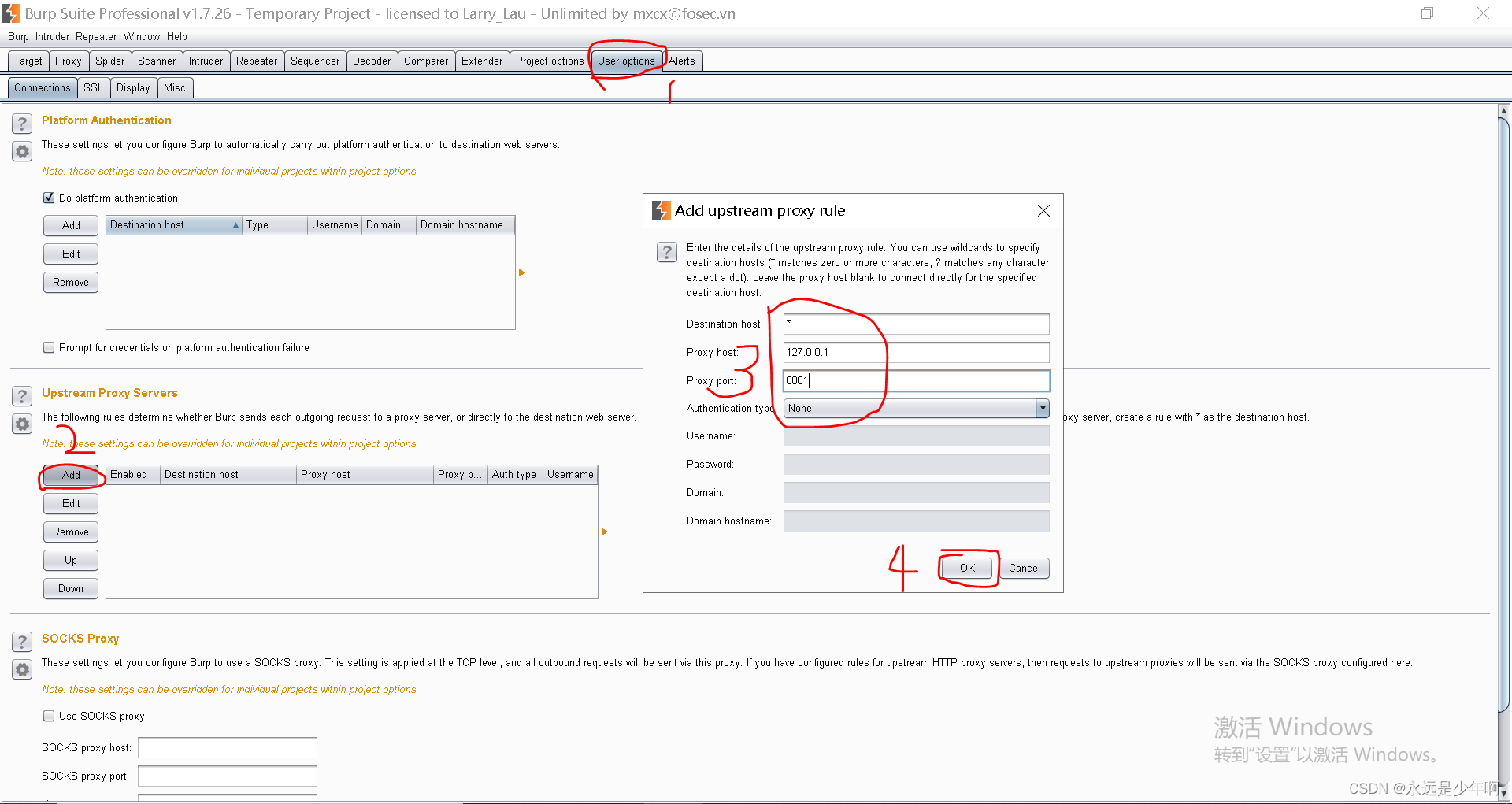Open the Repeater menu
Image resolution: width=1512 pixels, height=804 pixels.
[x=96, y=36]
